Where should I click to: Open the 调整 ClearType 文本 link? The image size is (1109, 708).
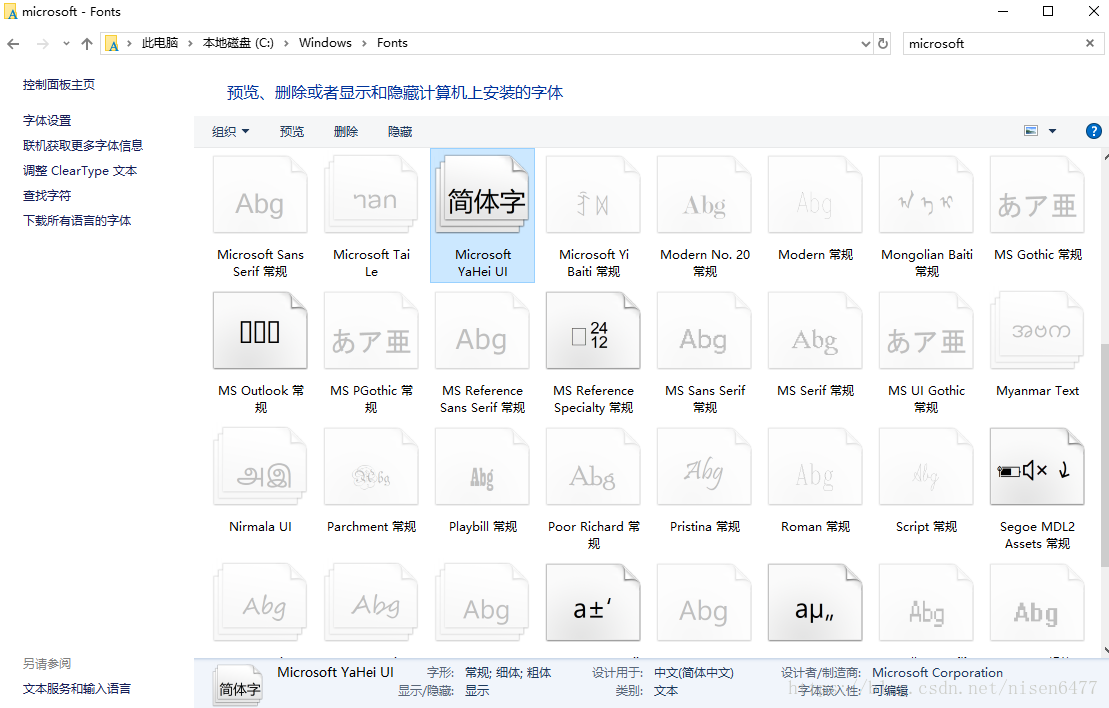point(80,170)
